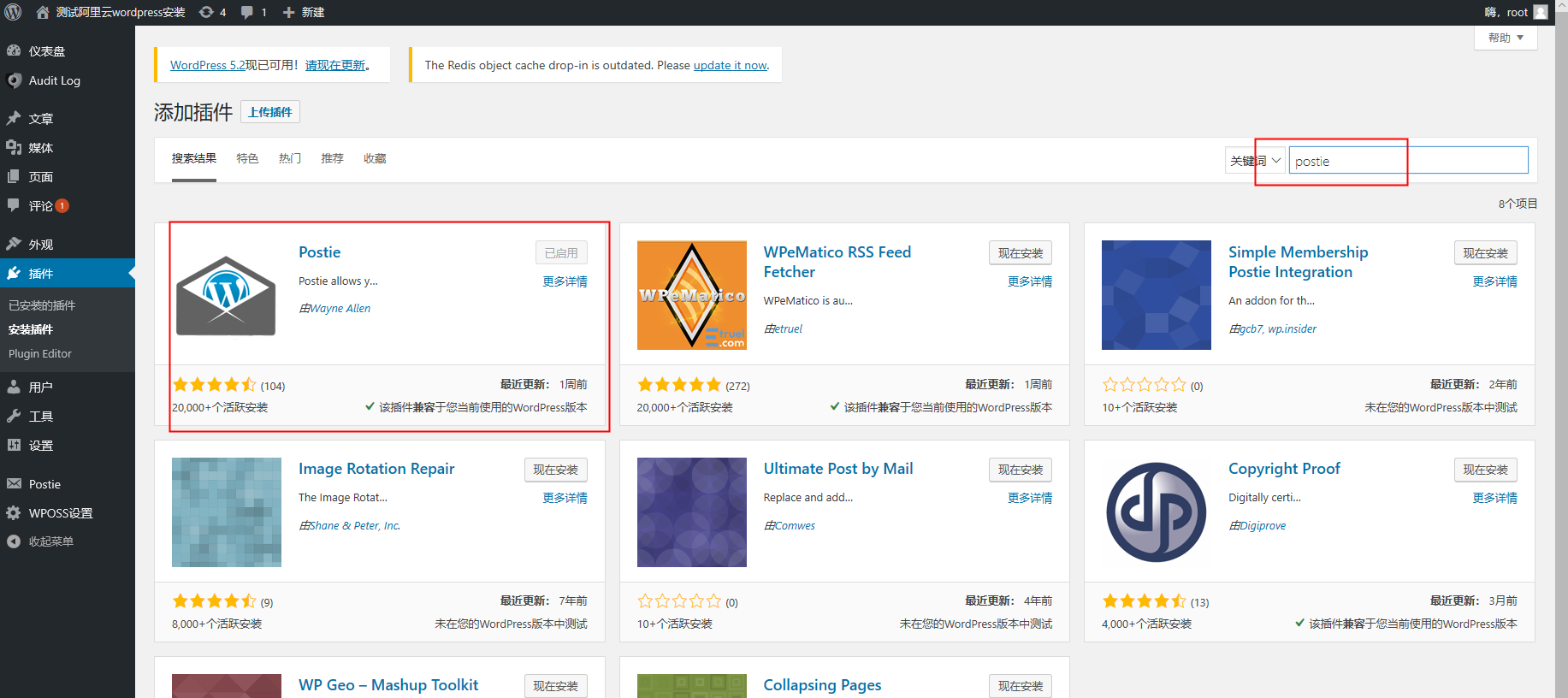This screenshot has height=698, width=1568.
Task: Expand the 关键词 search type dropdown
Action: [x=1256, y=161]
